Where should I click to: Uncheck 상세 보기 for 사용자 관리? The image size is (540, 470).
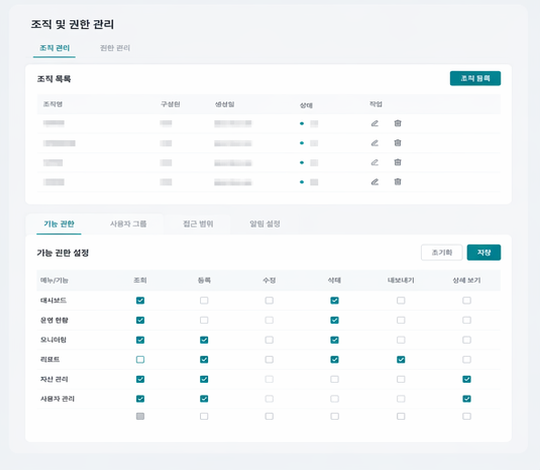point(467,399)
